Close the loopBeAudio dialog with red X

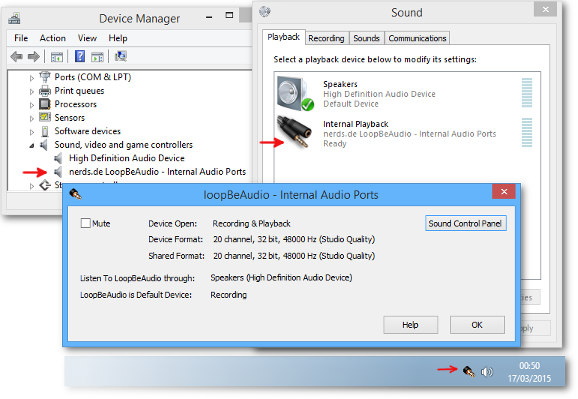coord(504,192)
